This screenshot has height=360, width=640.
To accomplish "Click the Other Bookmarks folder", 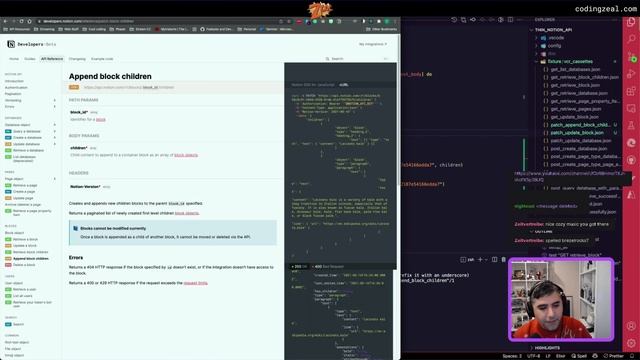I will pos(382,29).
